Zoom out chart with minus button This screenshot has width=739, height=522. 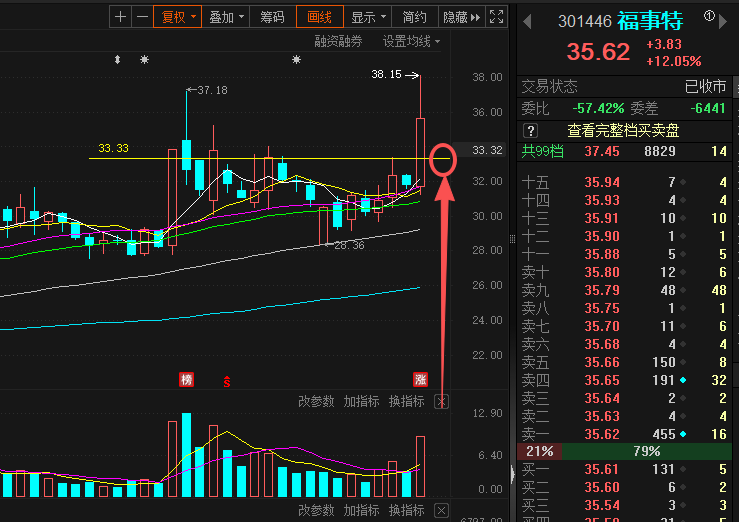(x=142, y=17)
